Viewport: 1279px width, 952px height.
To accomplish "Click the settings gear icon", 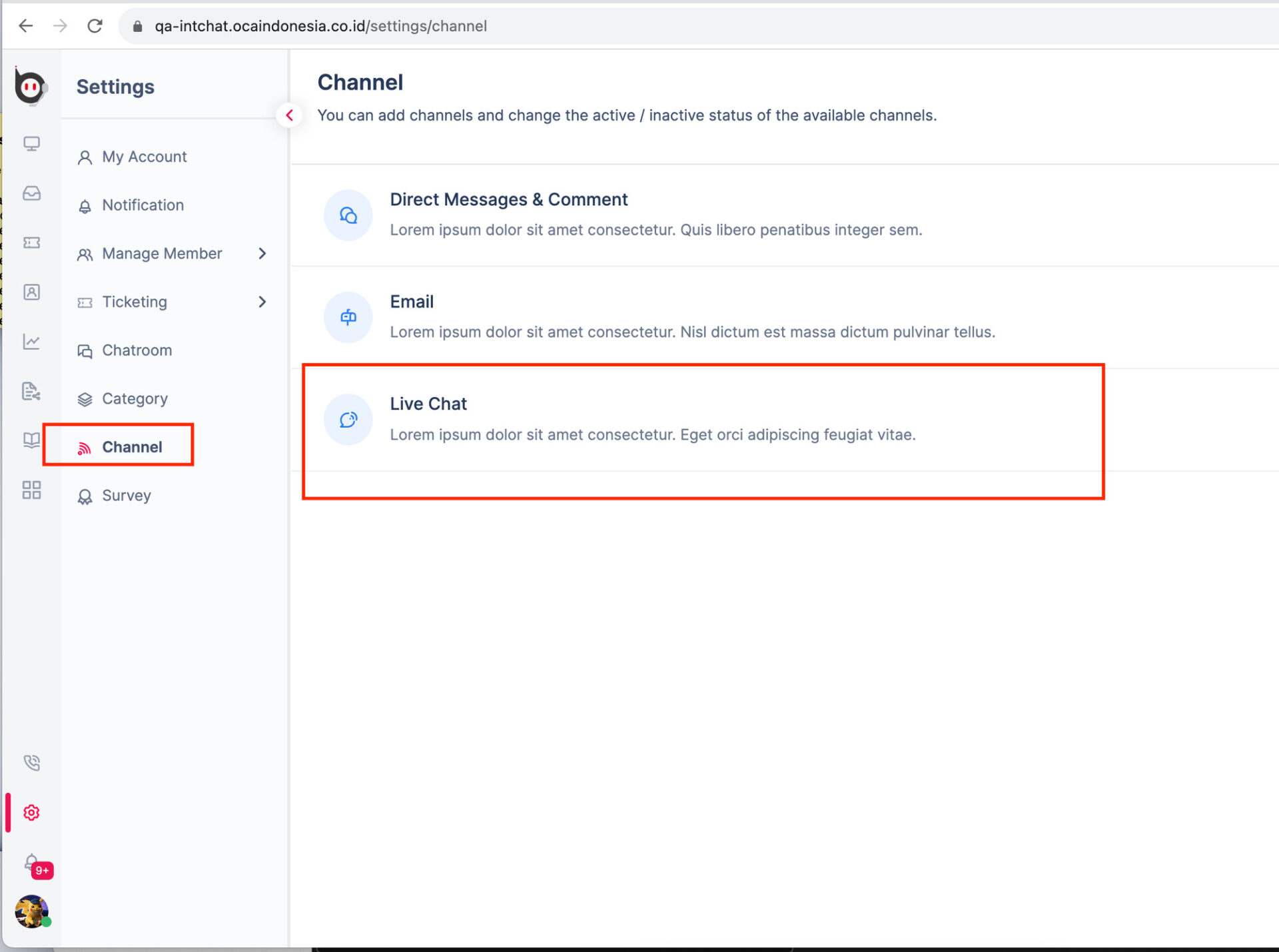I will click(x=31, y=813).
